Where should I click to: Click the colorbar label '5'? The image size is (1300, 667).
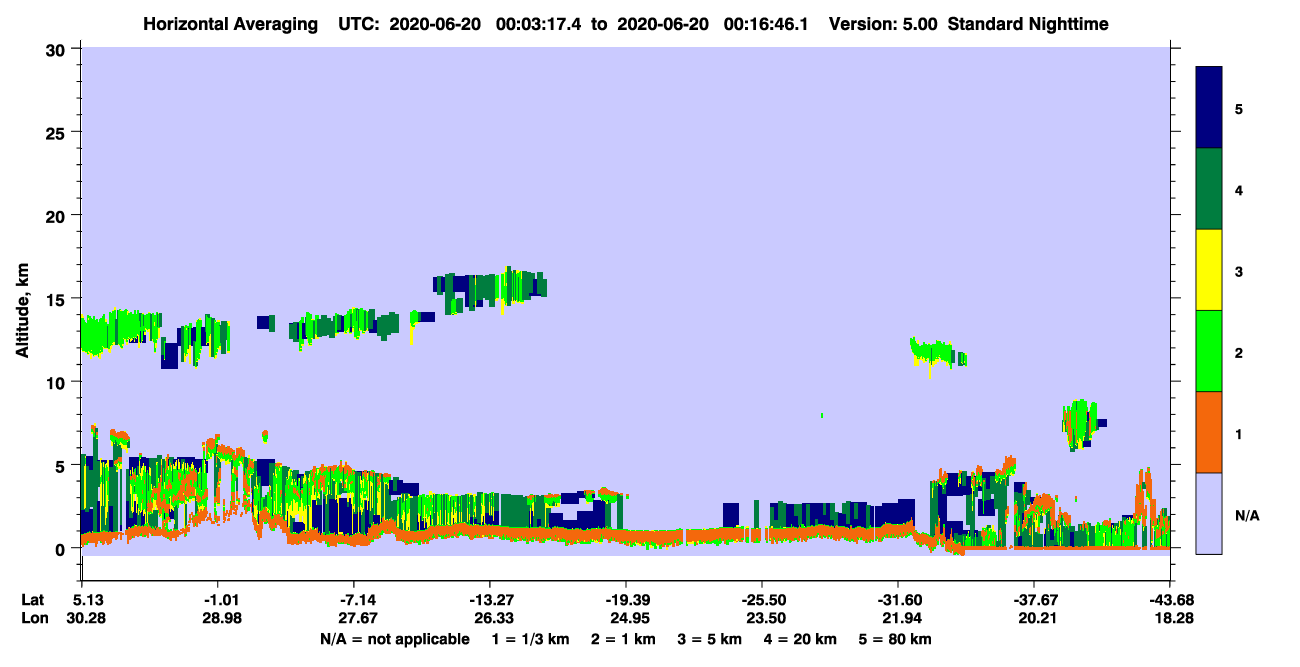(x=1239, y=108)
